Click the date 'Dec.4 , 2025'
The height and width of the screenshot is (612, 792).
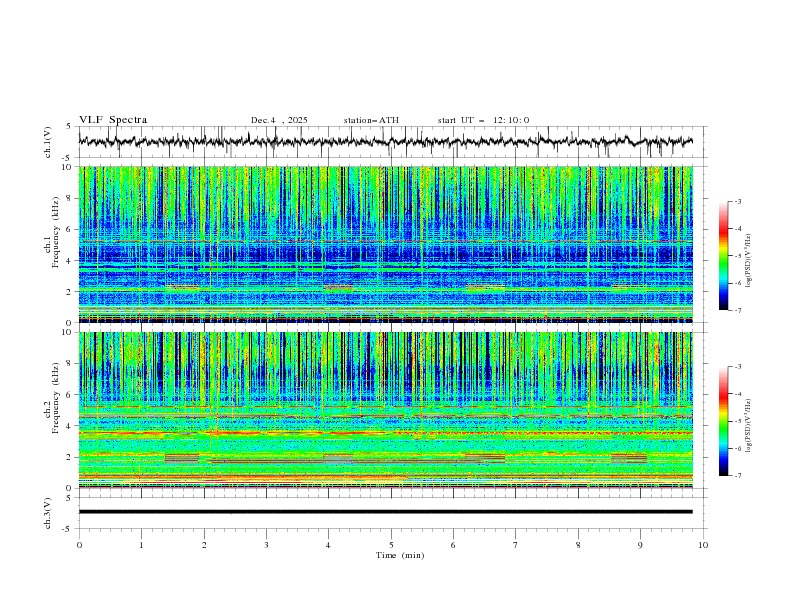pyautogui.click(x=279, y=120)
